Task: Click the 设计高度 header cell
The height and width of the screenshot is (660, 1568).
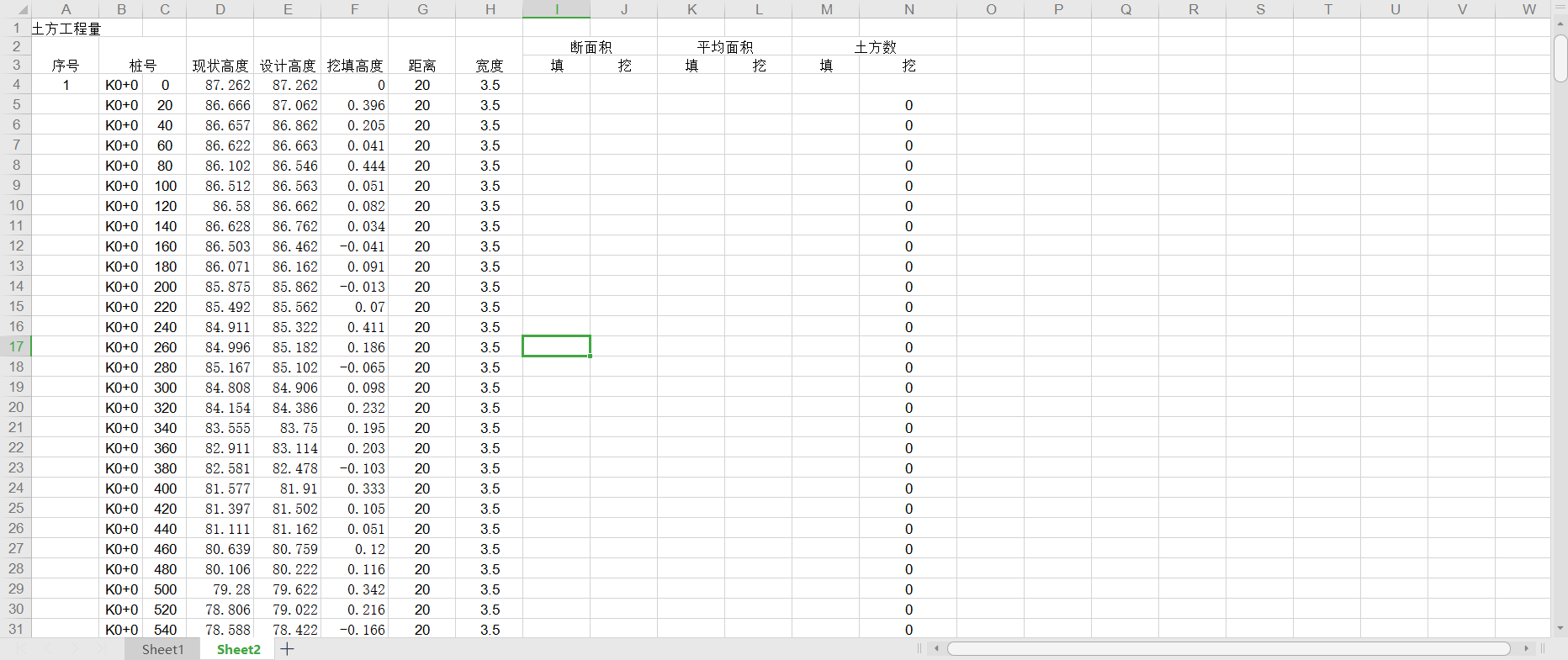Action: coord(288,66)
